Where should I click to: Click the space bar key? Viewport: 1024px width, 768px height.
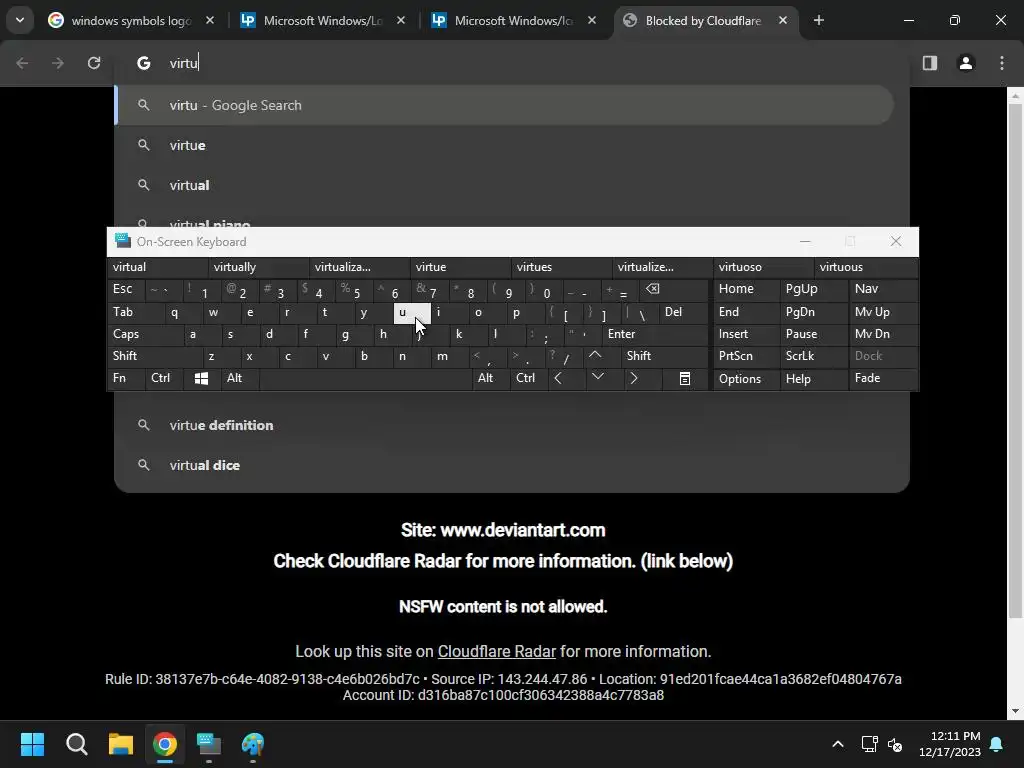366,378
